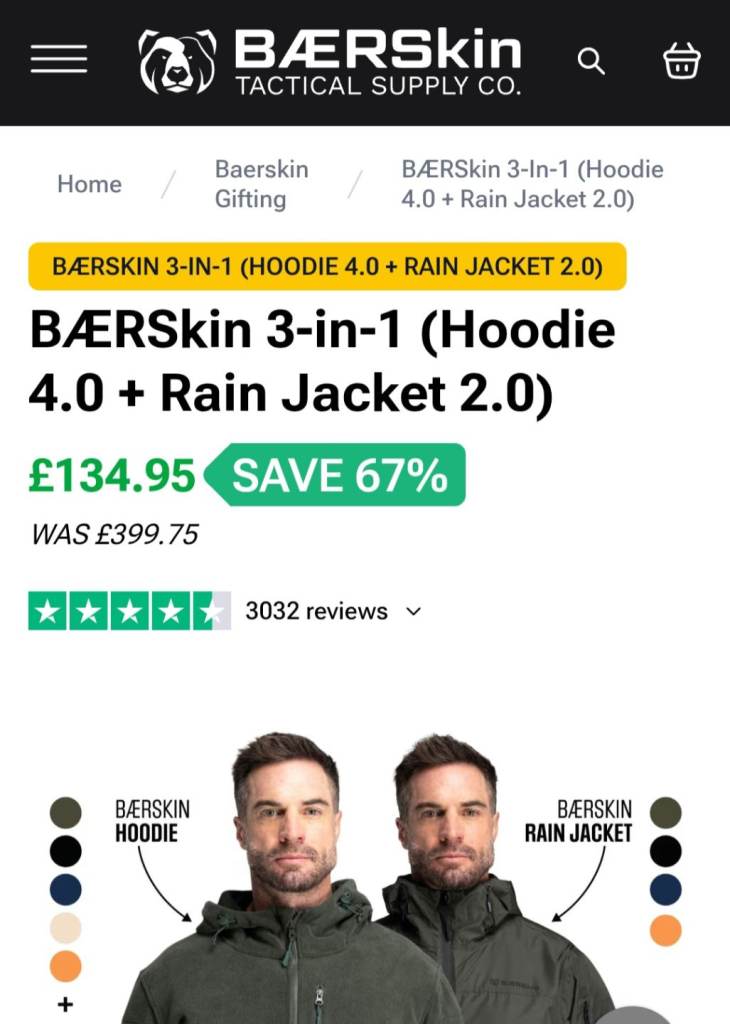
Task: Click the BÆRSkin bear logo
Action: point(177,62)
